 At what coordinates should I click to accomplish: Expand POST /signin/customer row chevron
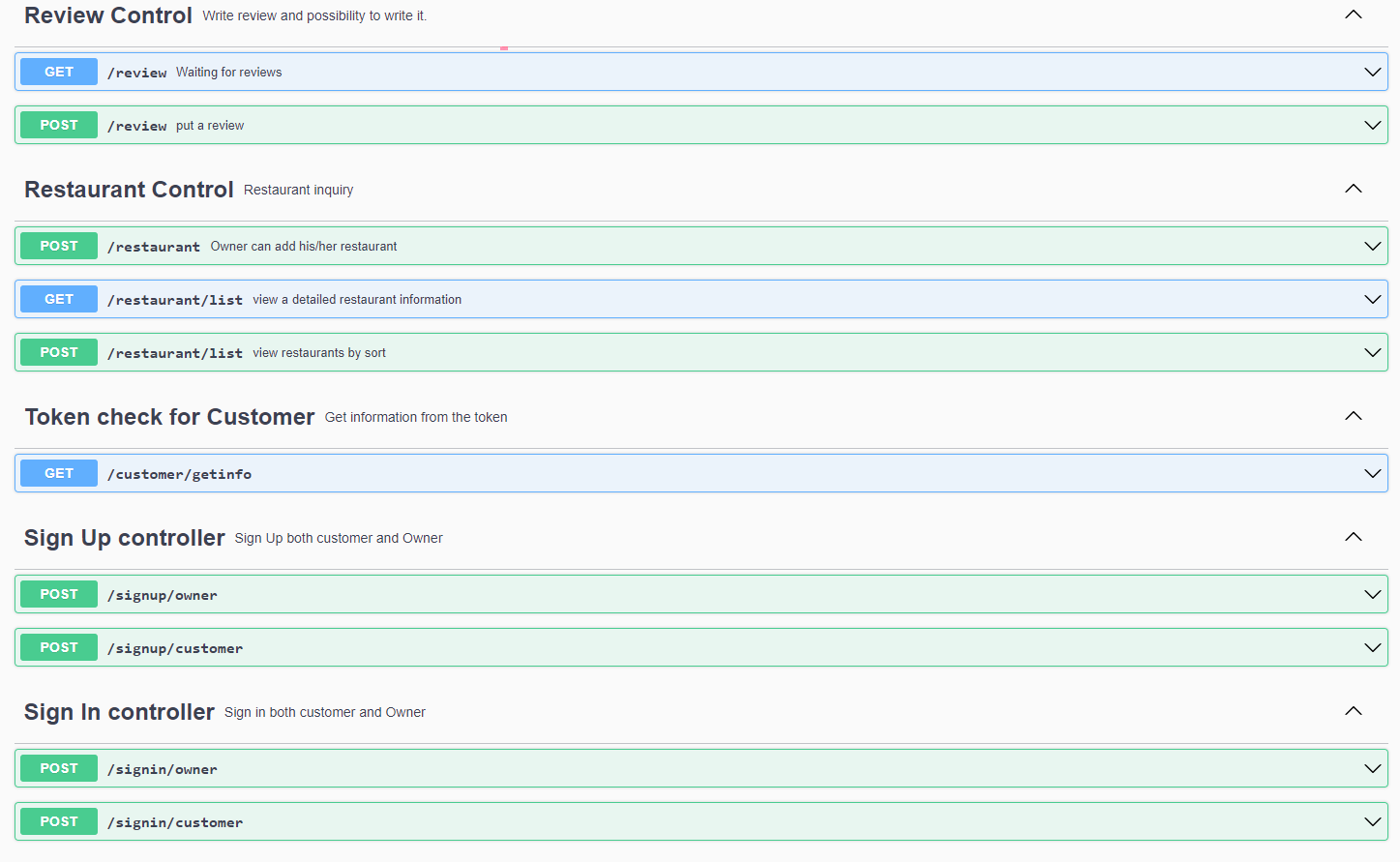point(1372,821)
